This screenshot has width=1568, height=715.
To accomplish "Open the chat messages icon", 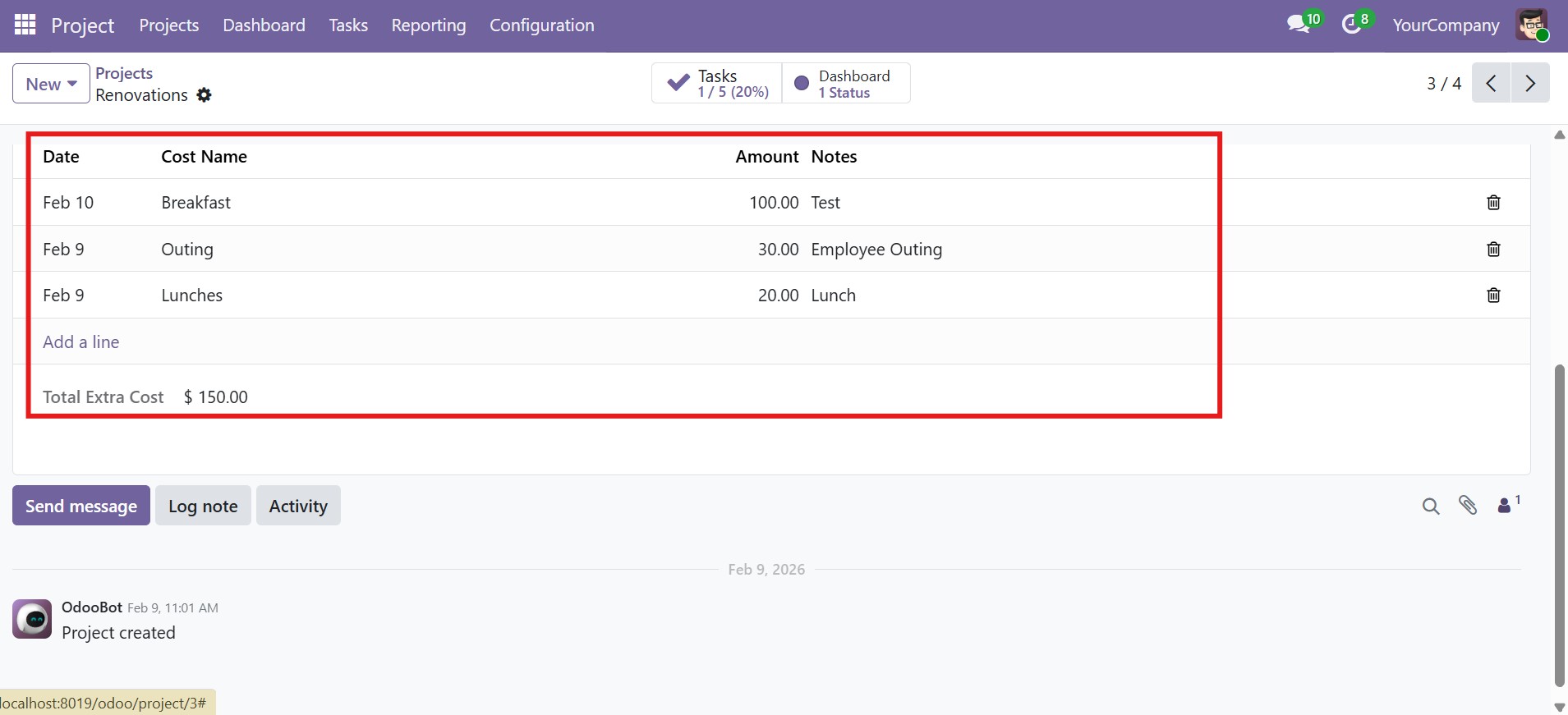I will pyautogui.click(x=1299, y=25).
